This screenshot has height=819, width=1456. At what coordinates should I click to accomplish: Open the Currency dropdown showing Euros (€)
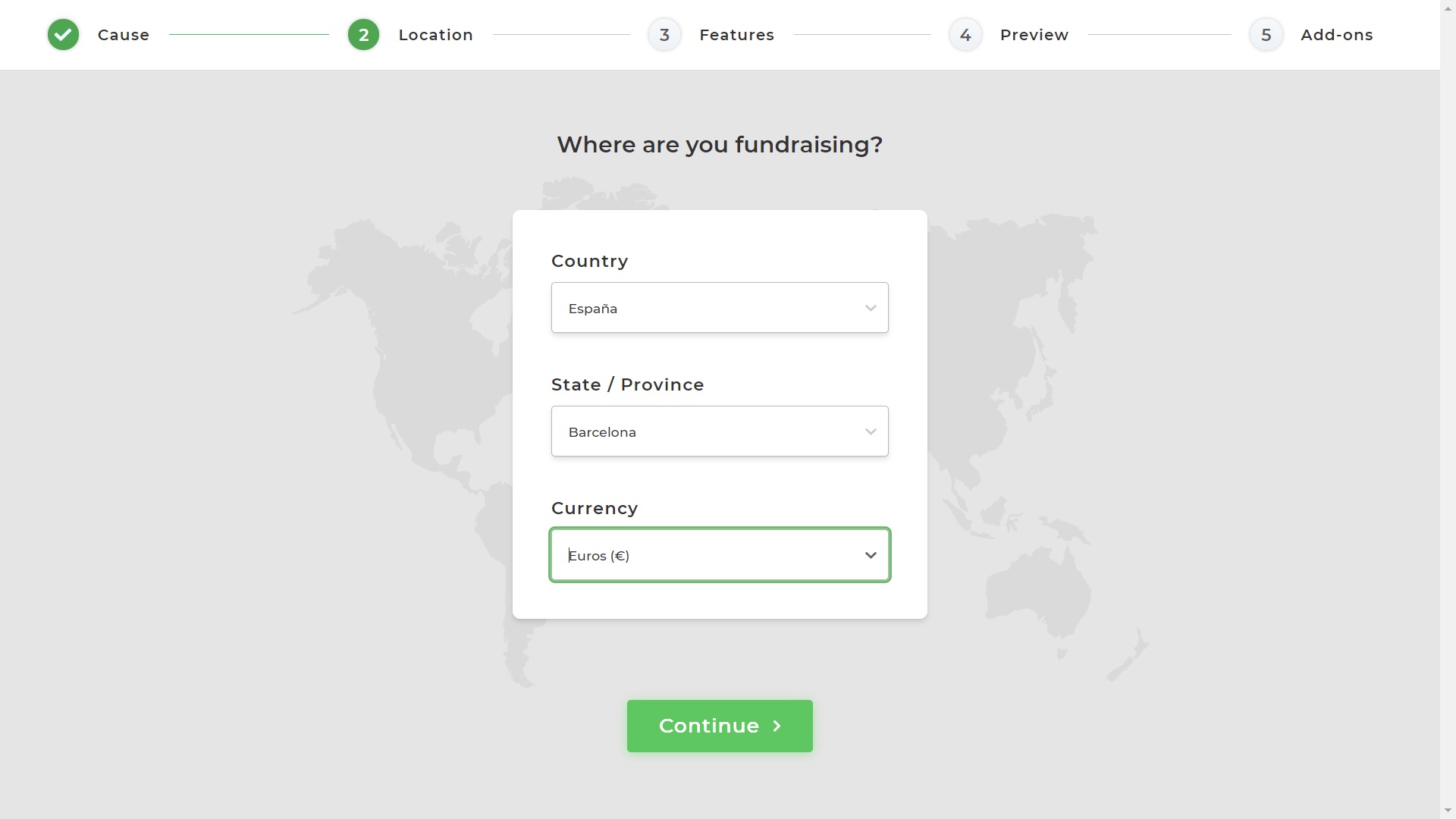click(x=720, y=555)
